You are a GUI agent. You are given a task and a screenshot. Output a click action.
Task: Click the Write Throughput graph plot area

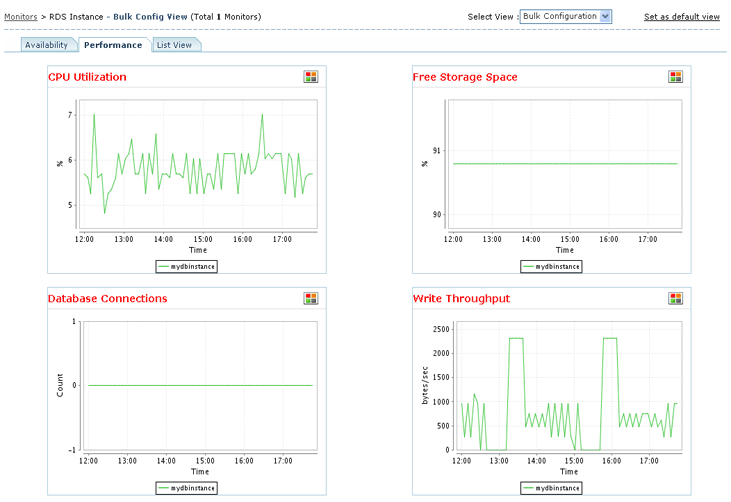tap(569, 386)
